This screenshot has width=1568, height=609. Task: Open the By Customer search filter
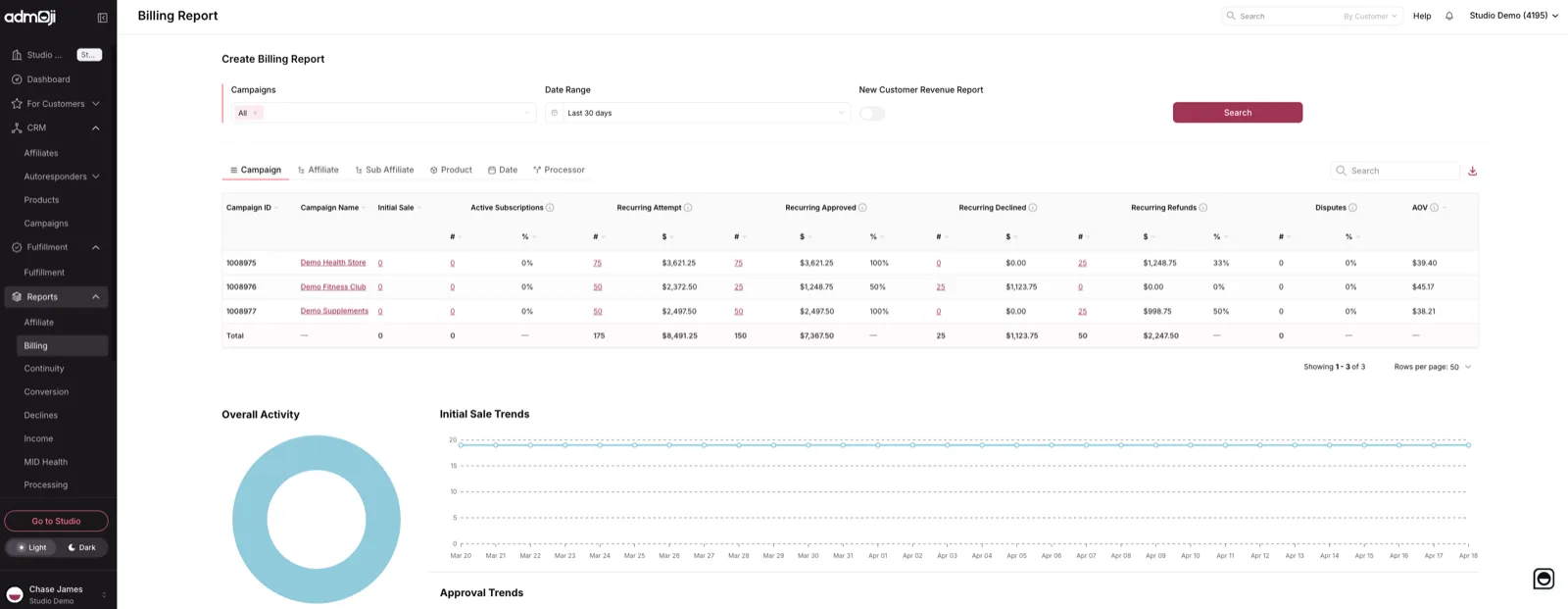[x=1370, y=16]
